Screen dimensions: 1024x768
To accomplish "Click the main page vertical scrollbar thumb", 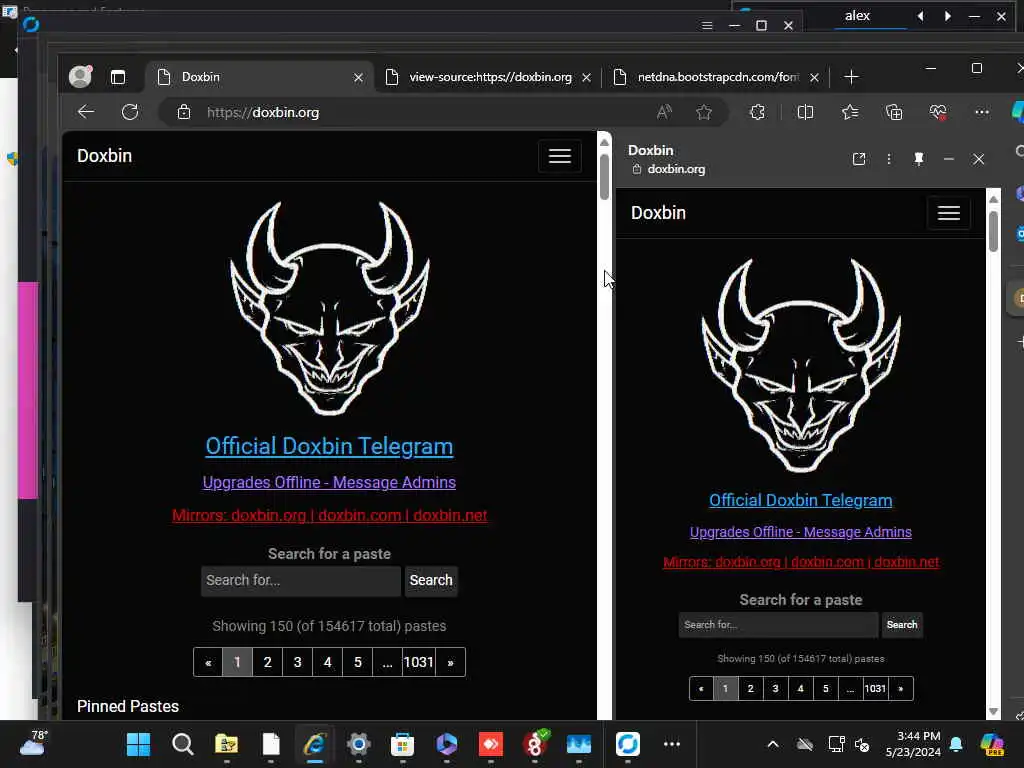I will pos(604,177).
